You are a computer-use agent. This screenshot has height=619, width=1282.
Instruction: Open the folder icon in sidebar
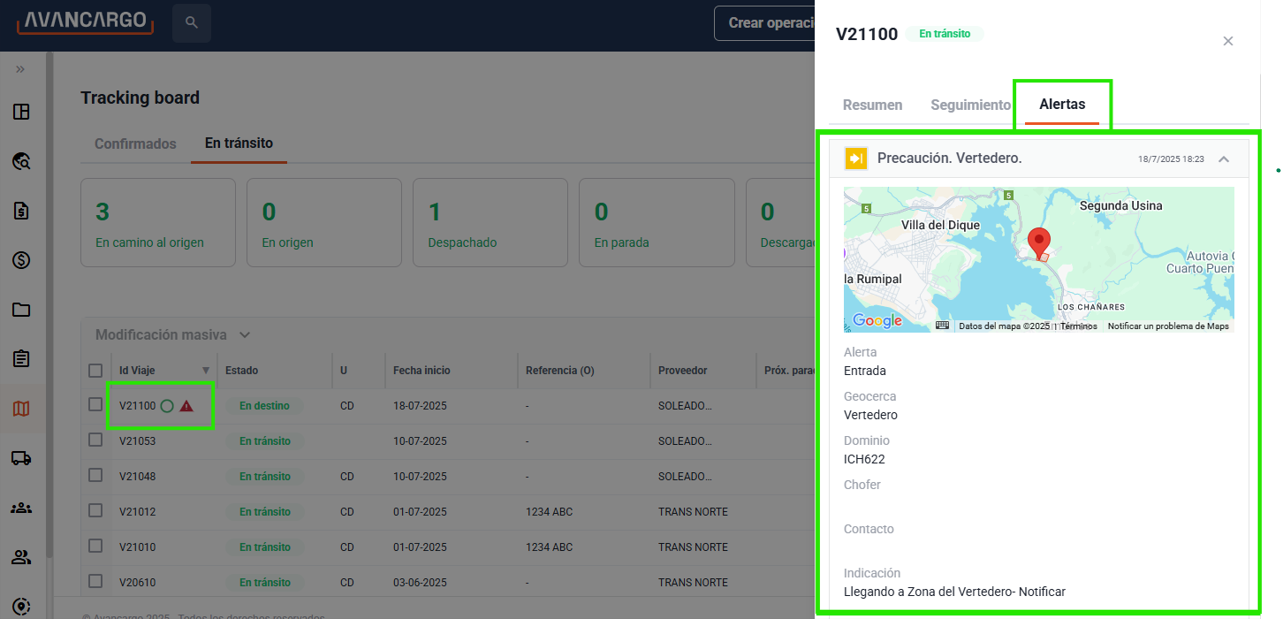tap(21, 310)
